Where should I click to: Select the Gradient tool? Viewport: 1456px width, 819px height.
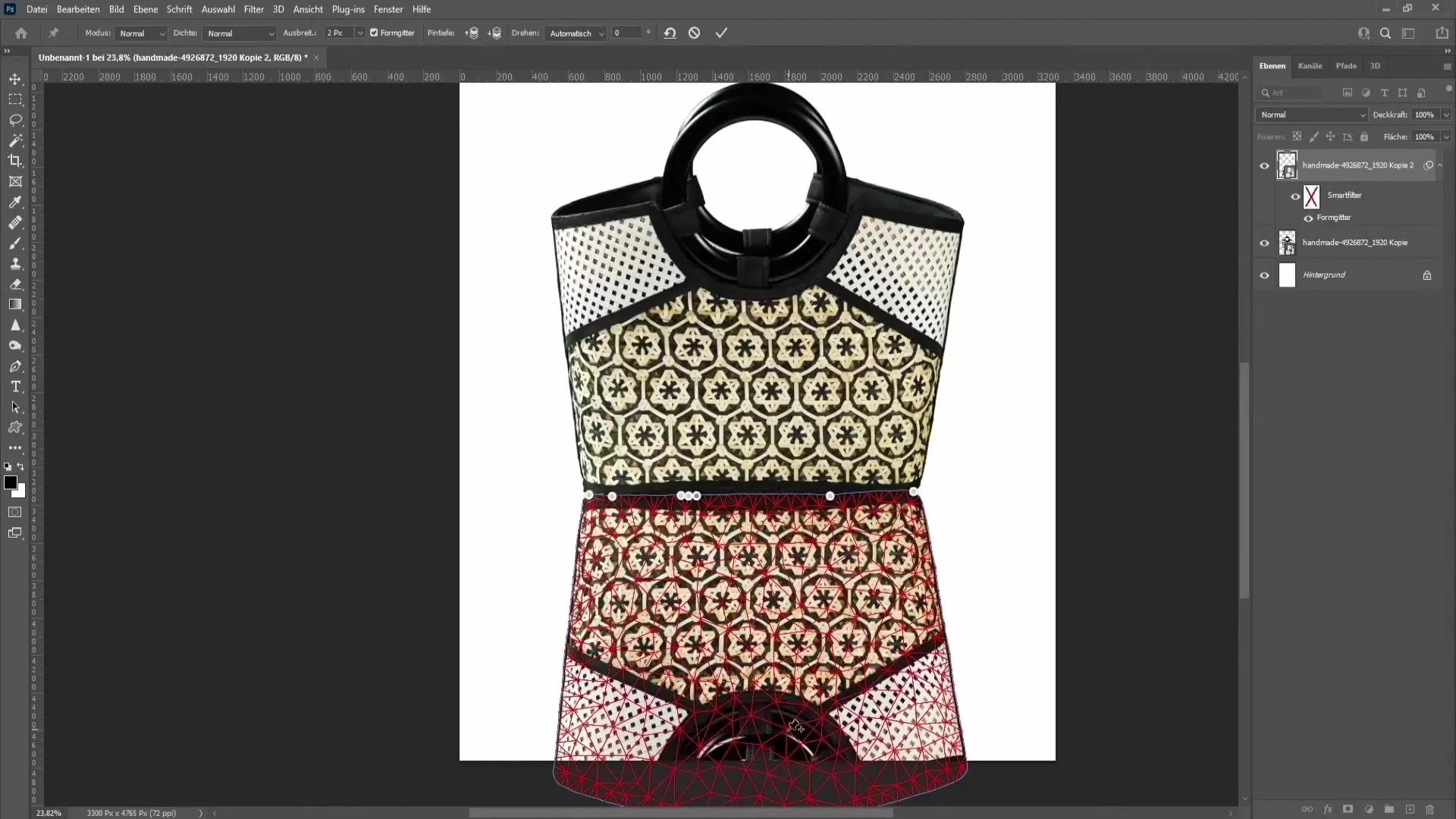(x=15, y=303)
